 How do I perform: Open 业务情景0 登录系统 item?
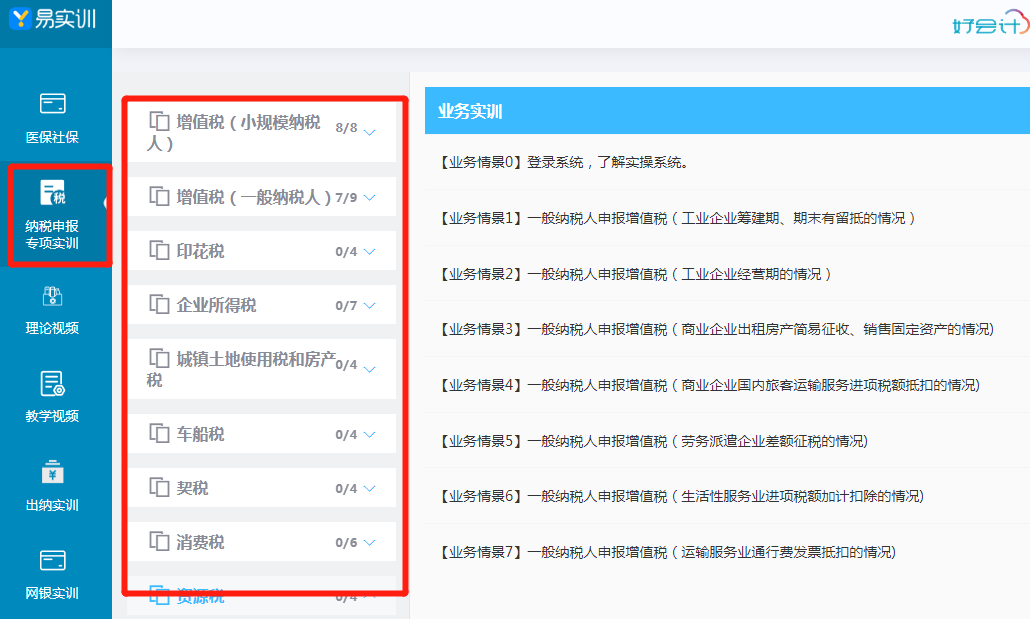pyautogui.click(x=727, y=162)
